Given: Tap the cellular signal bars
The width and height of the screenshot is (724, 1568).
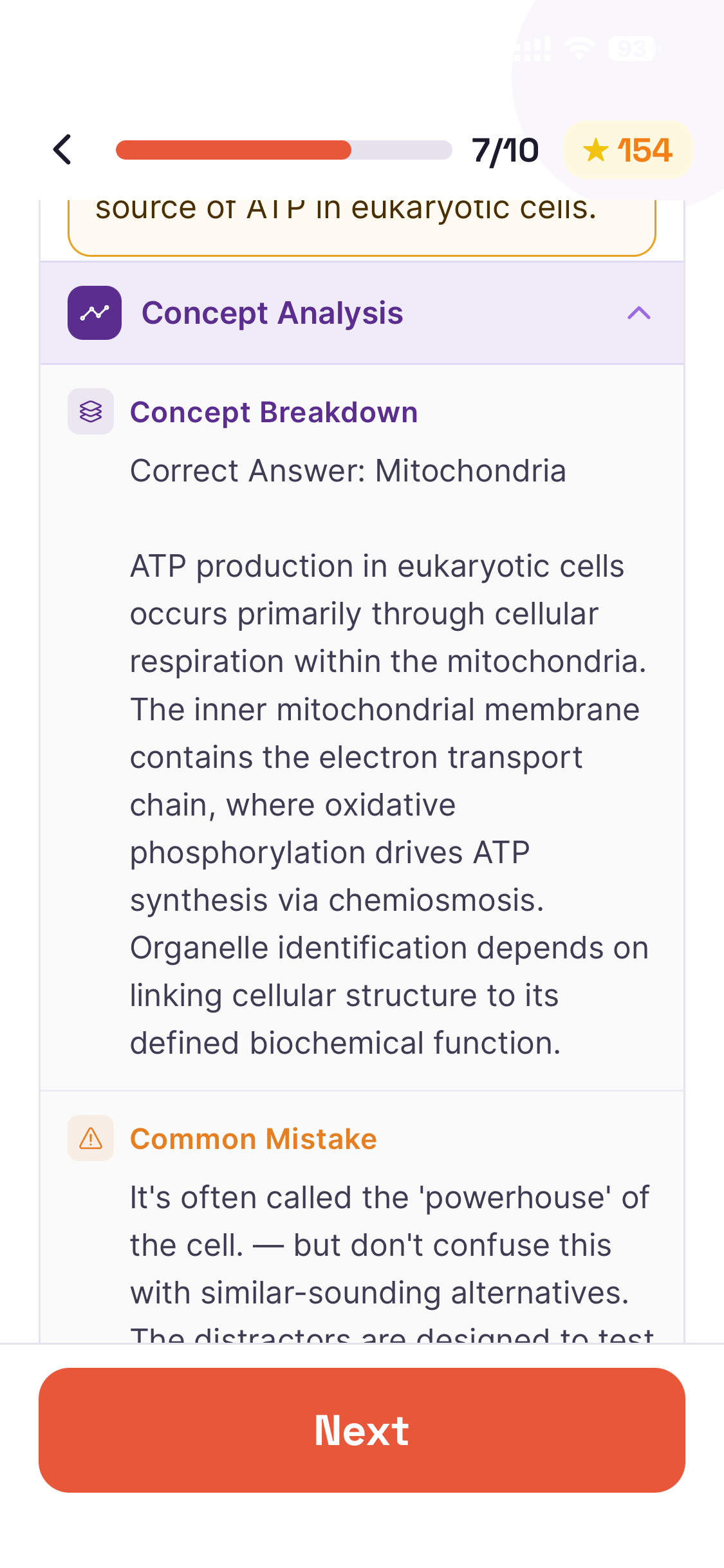Looking at the screenshot, I should pos(534,49).
